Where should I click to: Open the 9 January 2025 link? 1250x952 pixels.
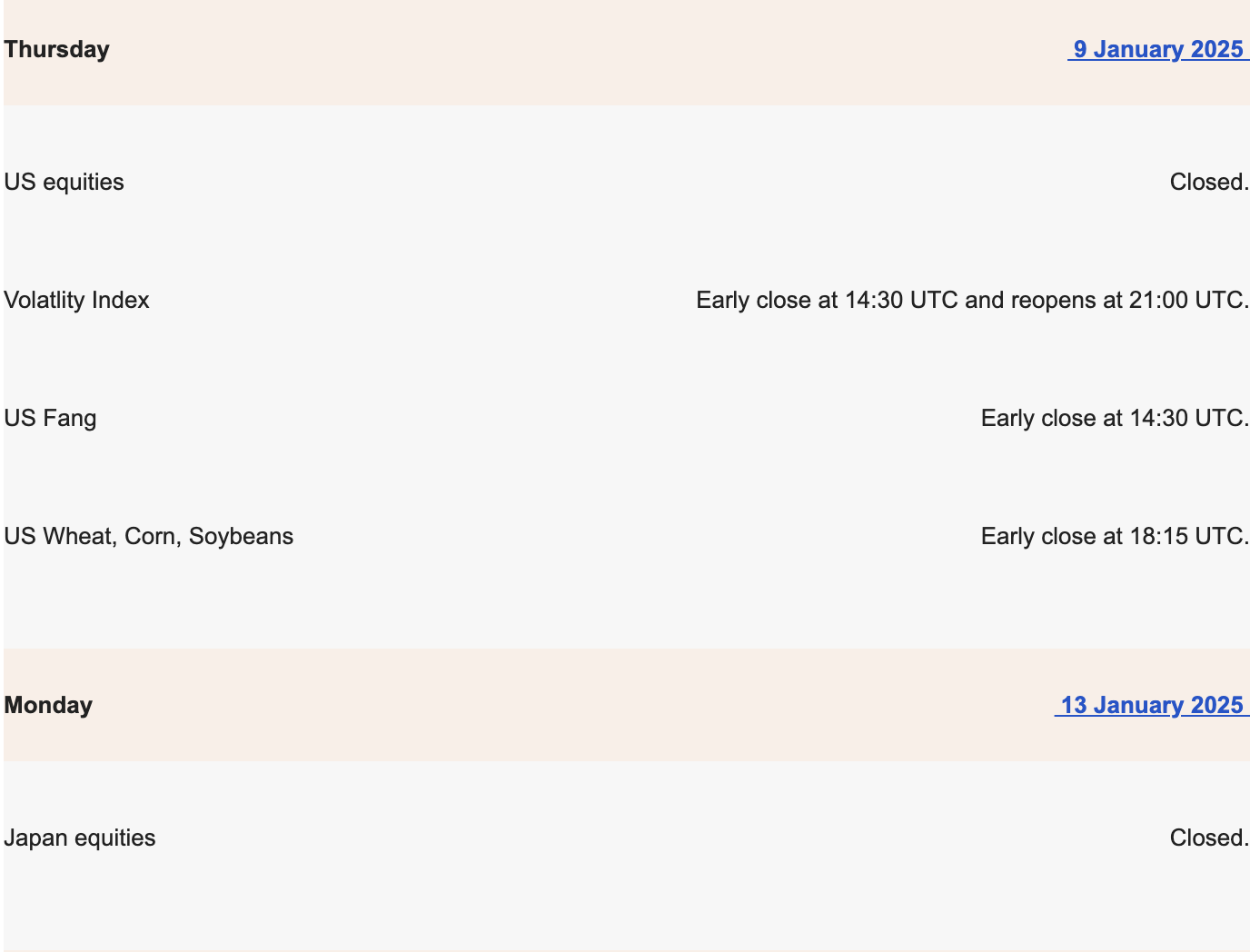pos(1158,49)
